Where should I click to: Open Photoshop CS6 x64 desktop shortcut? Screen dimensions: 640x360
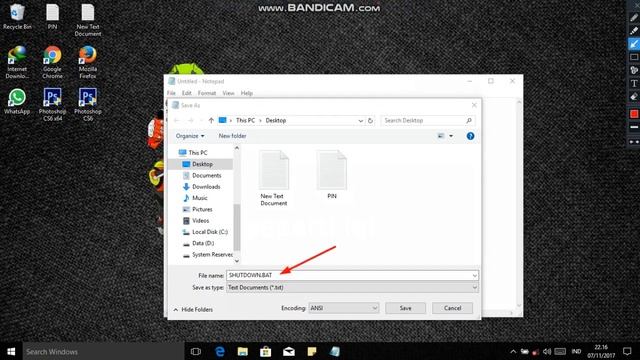[x=52, y=104]
